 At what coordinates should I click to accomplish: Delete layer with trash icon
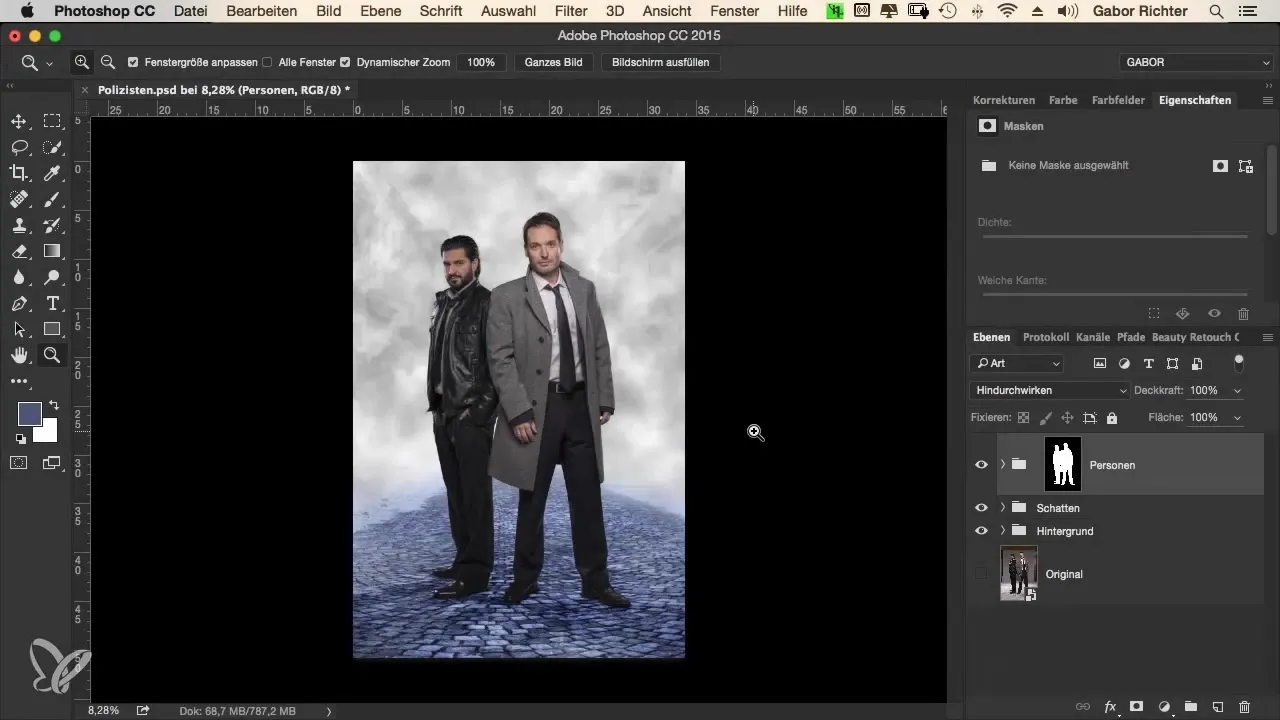(1244, 706)
